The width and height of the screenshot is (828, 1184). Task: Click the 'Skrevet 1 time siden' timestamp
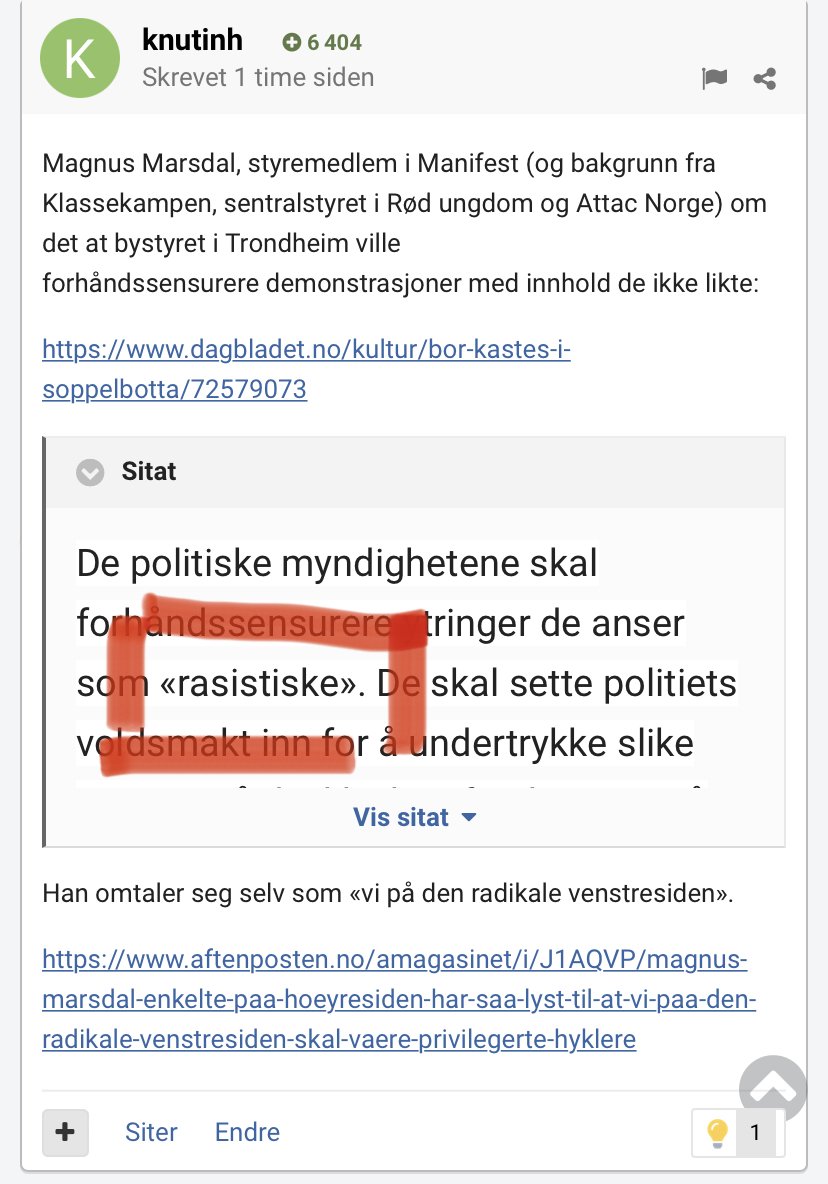tap(258, 77)
